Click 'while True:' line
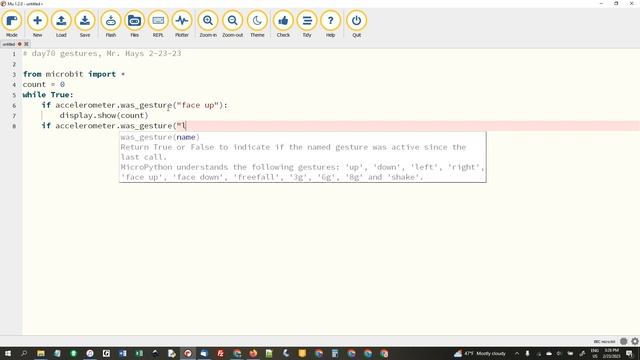 48,95
